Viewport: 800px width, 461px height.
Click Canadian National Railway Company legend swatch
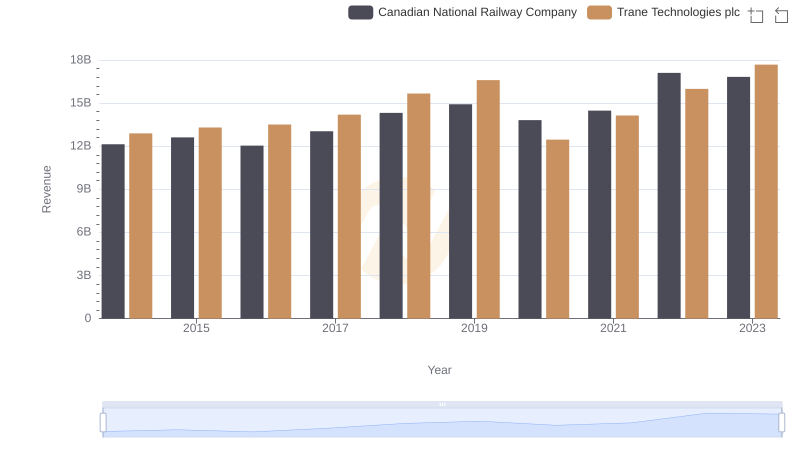point(360,12)
